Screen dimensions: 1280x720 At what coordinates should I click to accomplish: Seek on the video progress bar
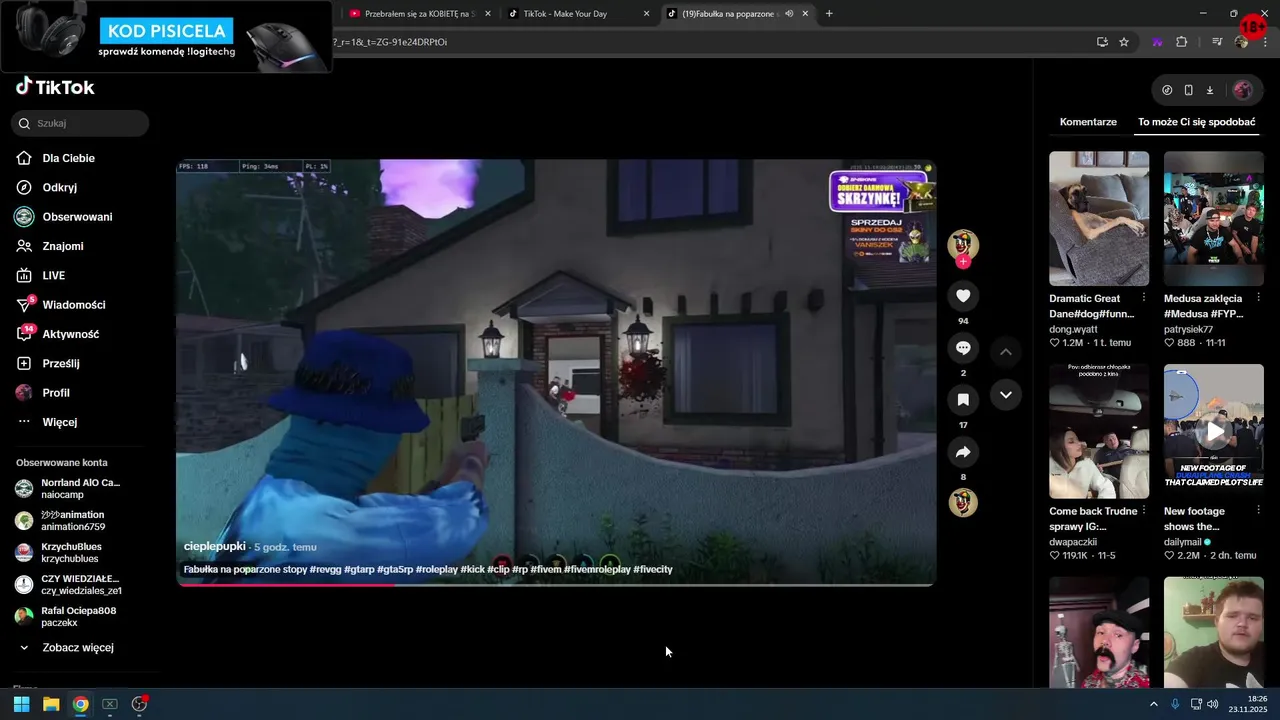556,585
